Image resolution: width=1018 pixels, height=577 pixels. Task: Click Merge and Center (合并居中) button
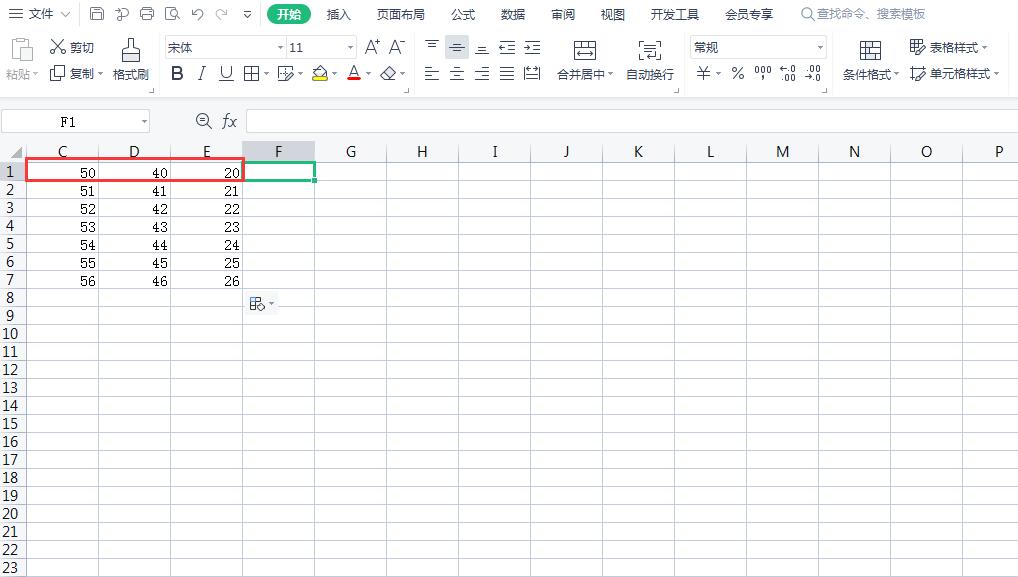(x=585, y=60)
